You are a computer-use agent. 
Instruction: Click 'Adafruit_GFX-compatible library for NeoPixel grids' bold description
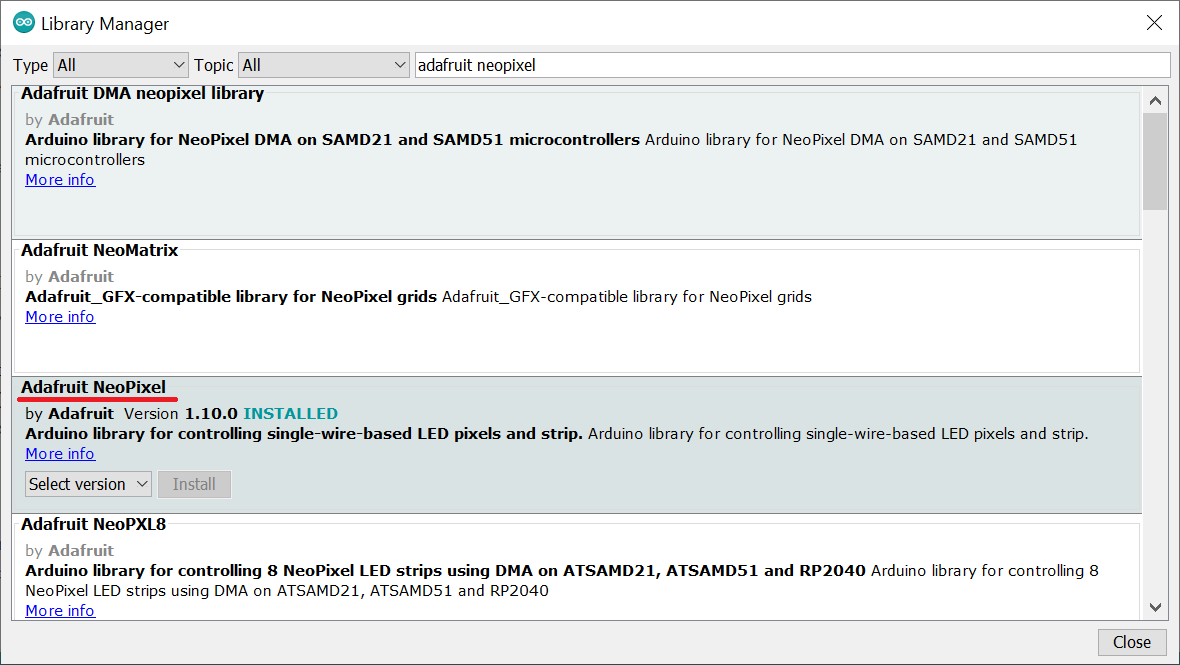(231, 297)
